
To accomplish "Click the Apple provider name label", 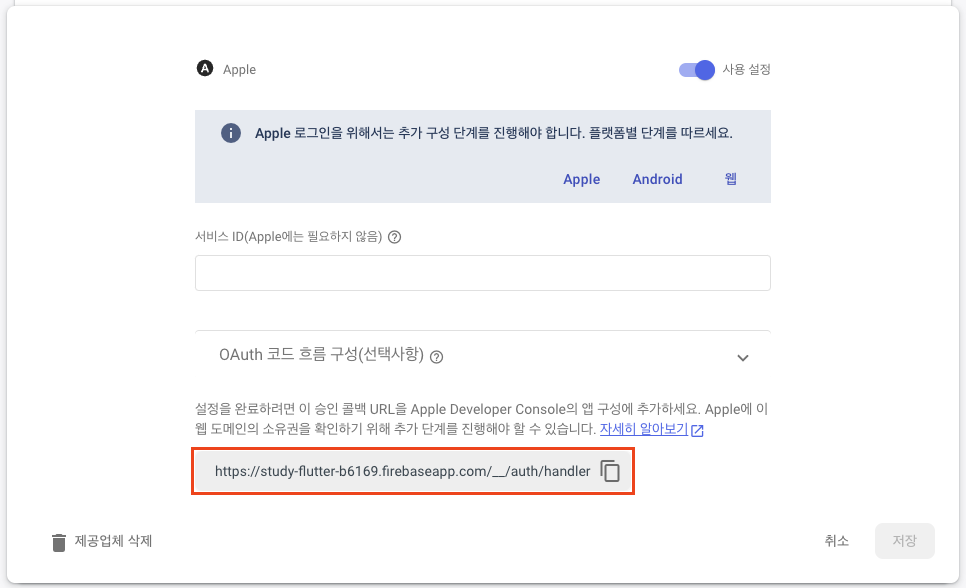I will 239,70.
